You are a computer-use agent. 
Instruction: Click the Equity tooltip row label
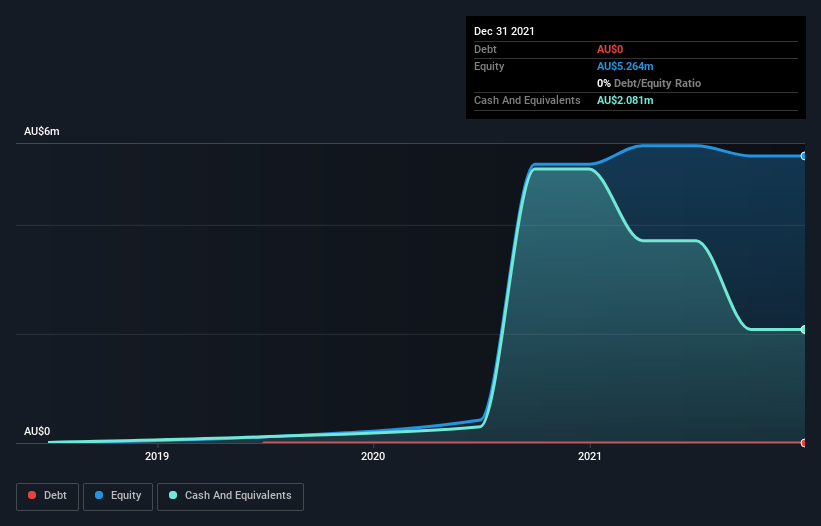click(489, 66)
